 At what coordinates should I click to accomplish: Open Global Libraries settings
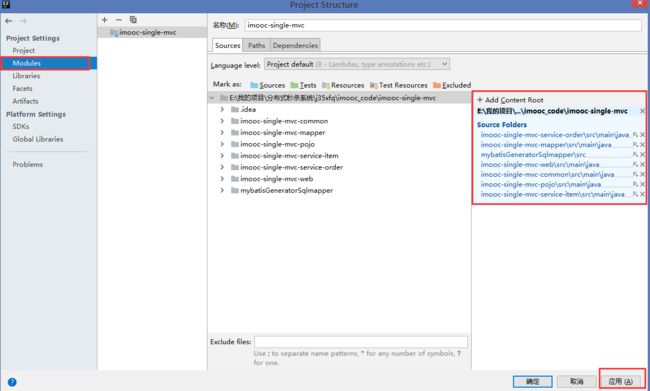38,139
